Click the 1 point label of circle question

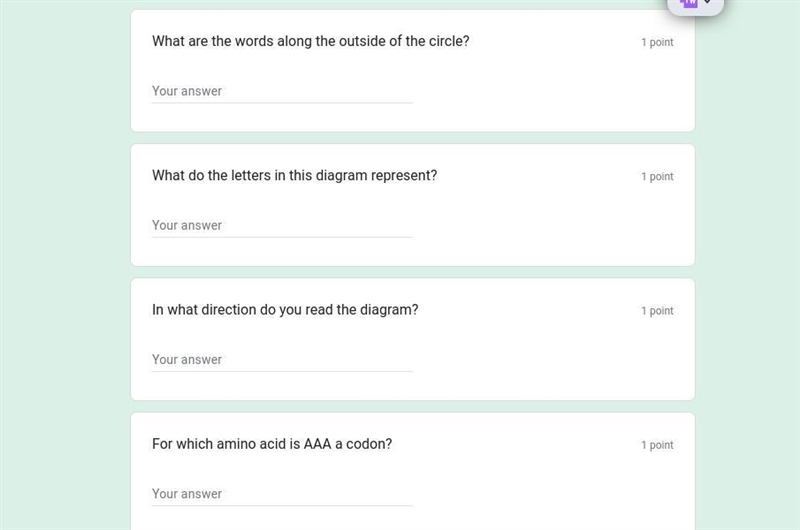point(657,42)
